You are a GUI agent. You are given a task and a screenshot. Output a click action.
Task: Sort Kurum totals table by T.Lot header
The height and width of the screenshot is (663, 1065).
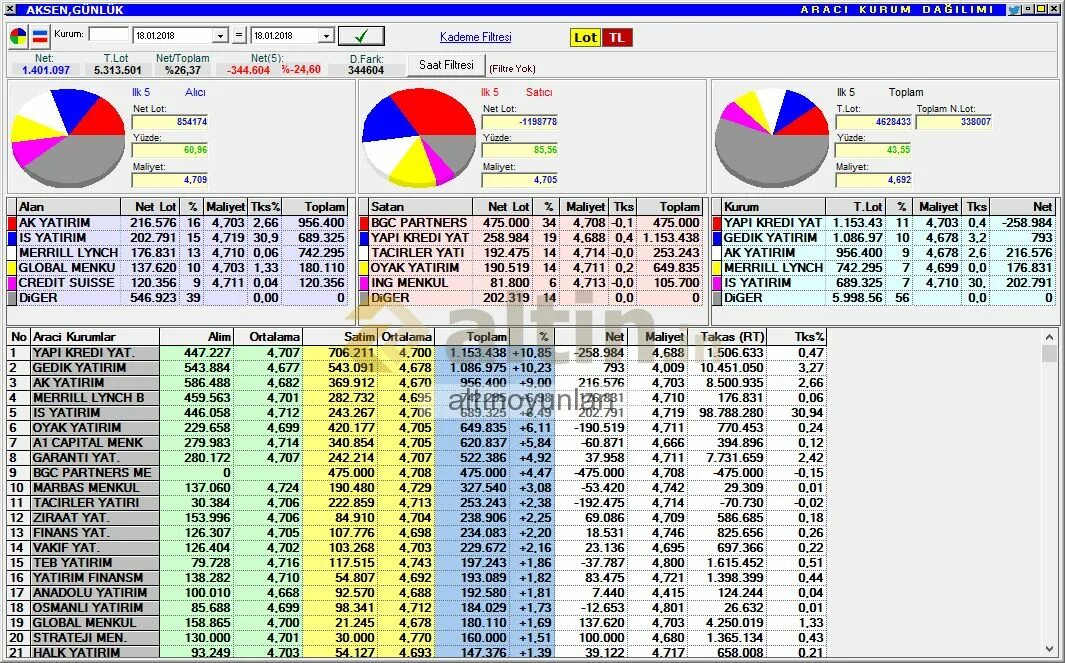tap(856, 207)
